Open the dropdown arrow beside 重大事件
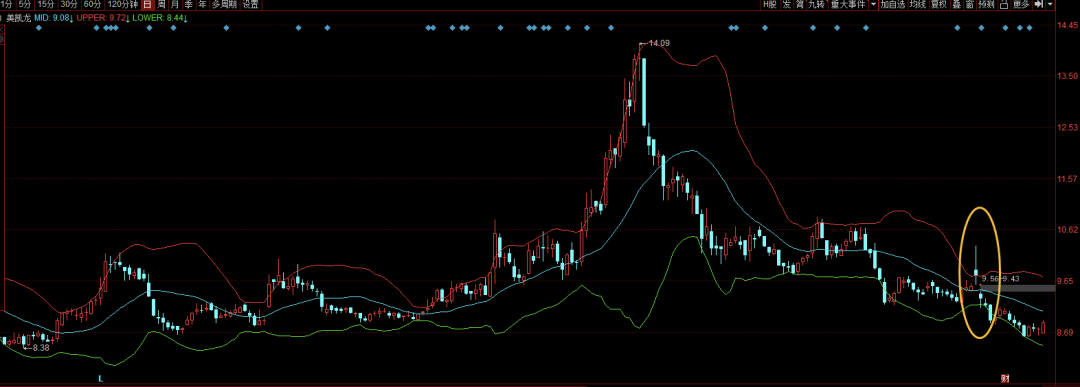 (x=873, y=4)
